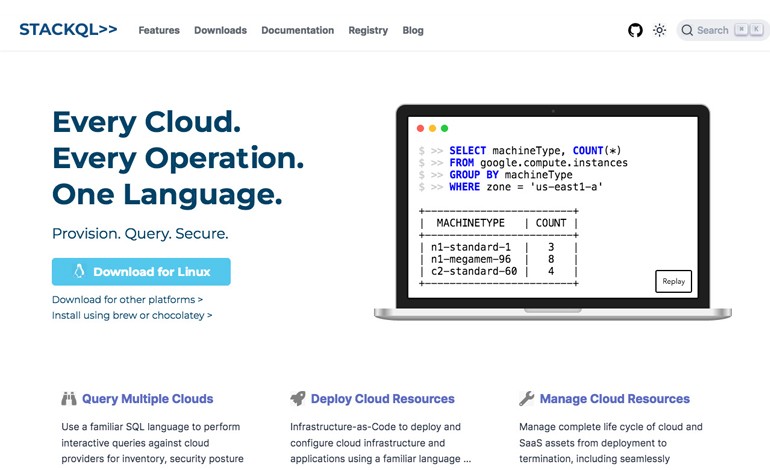
Task: Open the Blog menu item
Action: pyautogui.click(x=413, y=30)
